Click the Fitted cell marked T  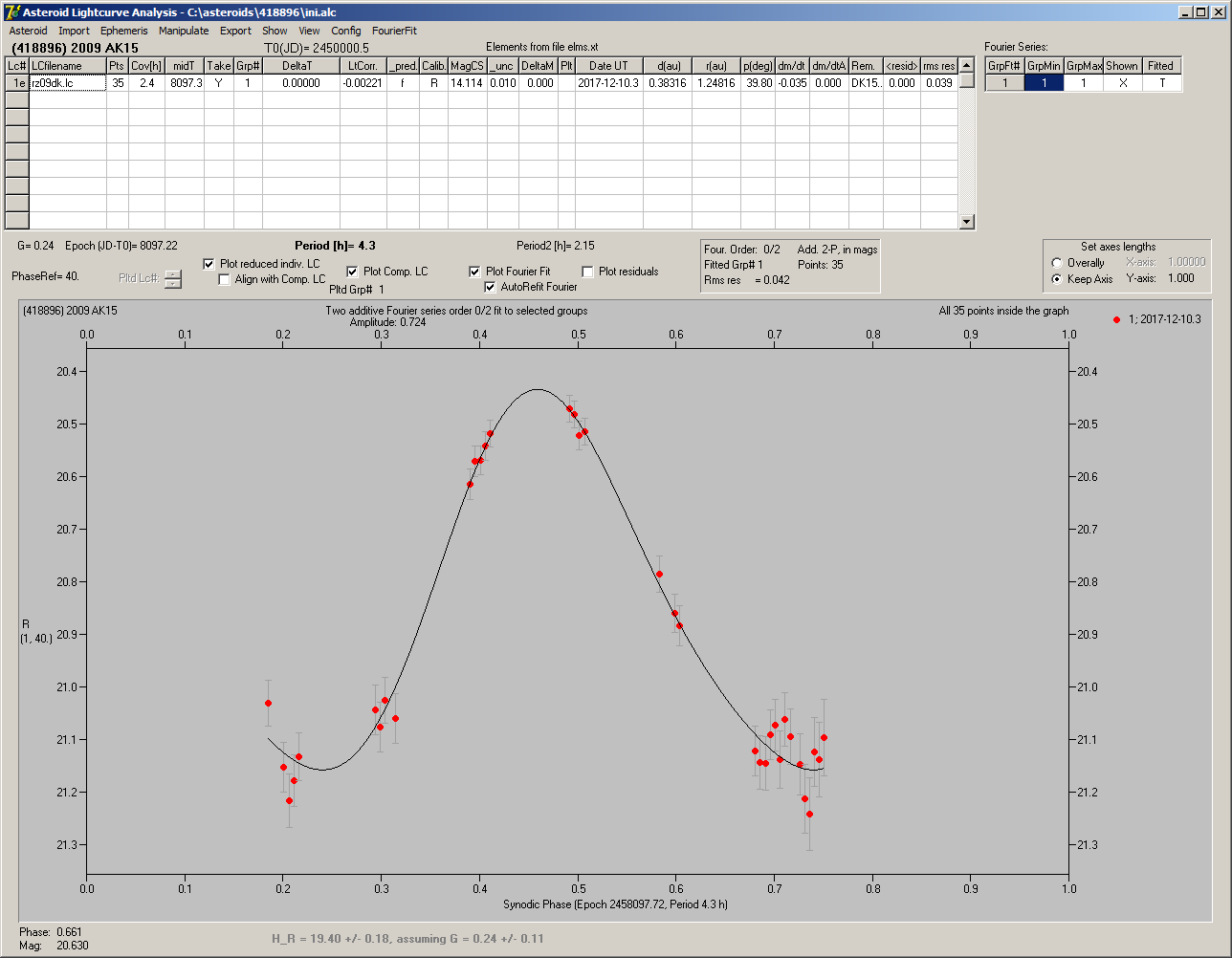(1161, 83)
